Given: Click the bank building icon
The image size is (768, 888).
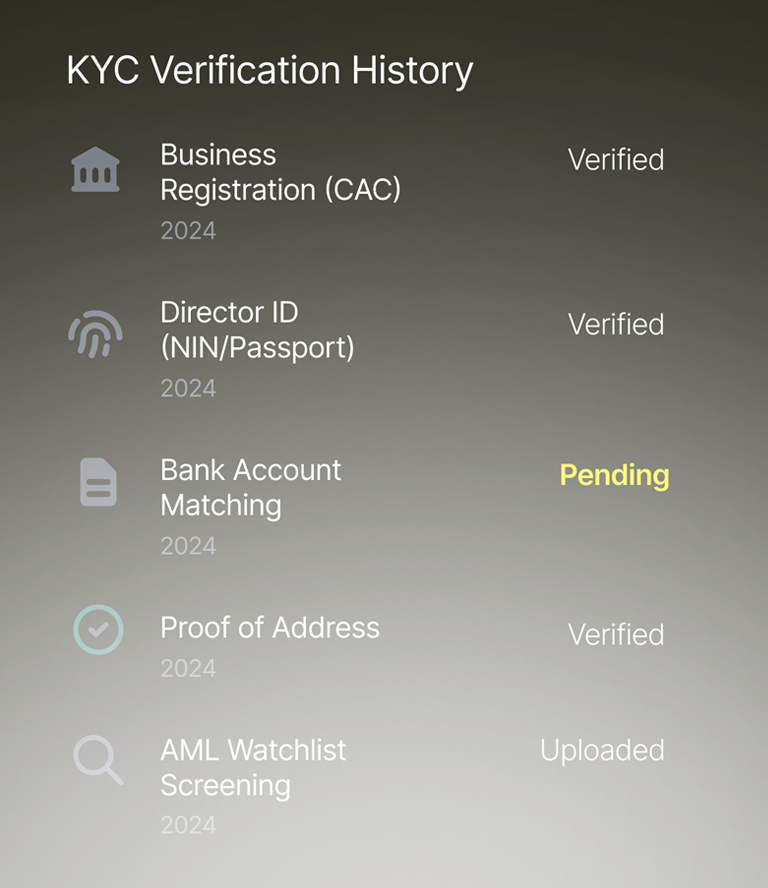Looking at the screenshot, I should 95,169.
